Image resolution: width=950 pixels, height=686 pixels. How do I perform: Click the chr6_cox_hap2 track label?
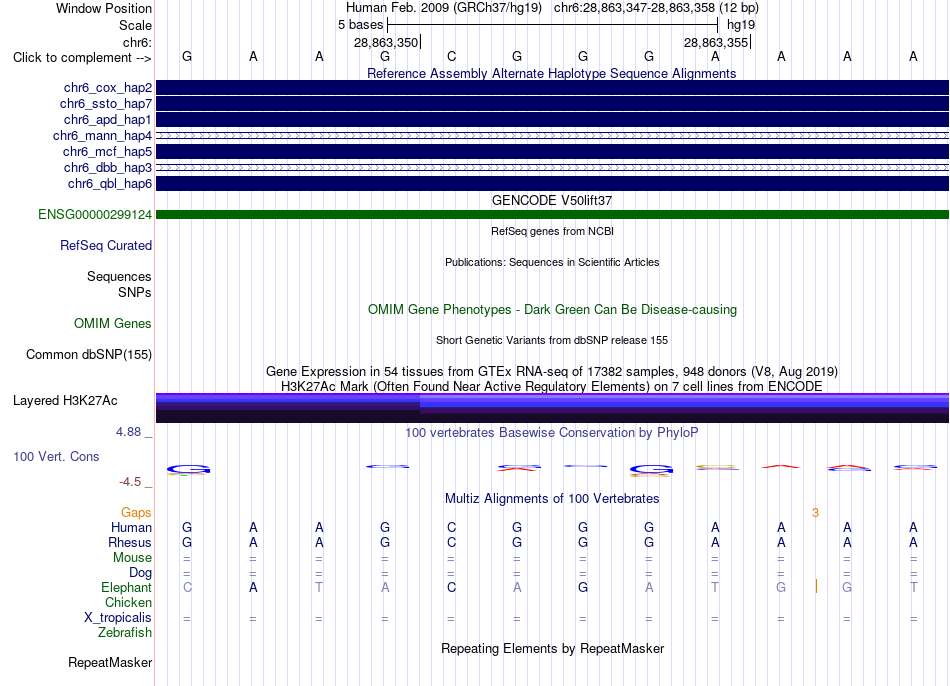(x=108, y=88)
